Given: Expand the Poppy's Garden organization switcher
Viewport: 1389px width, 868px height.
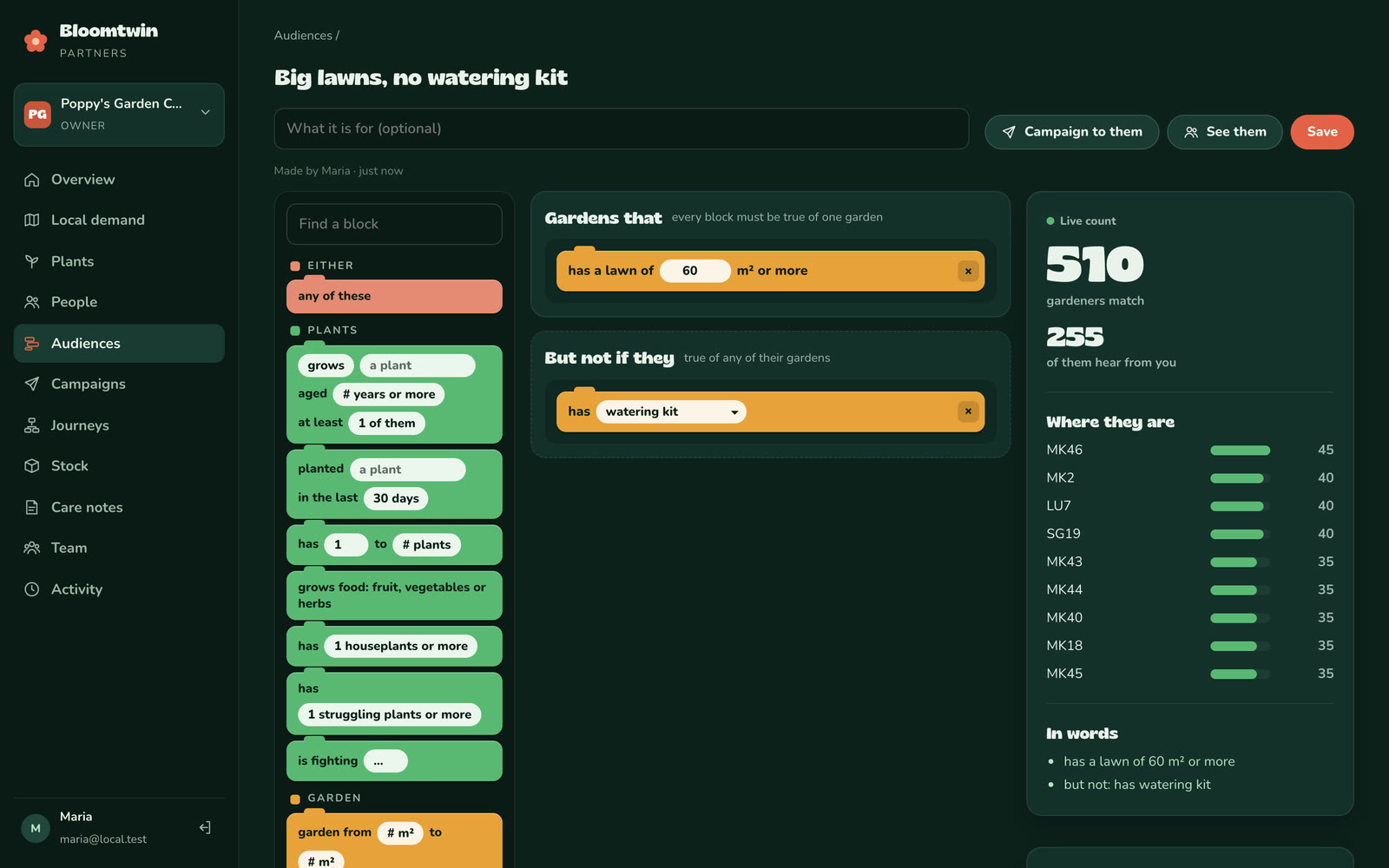Looking at the screenshot, I should (119, 115).
